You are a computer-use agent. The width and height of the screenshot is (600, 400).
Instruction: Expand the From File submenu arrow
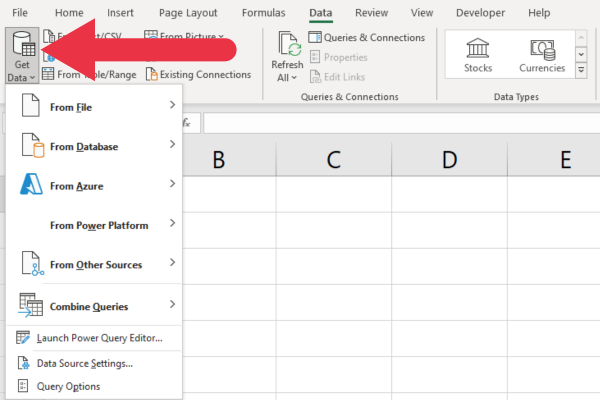[172, 105]
